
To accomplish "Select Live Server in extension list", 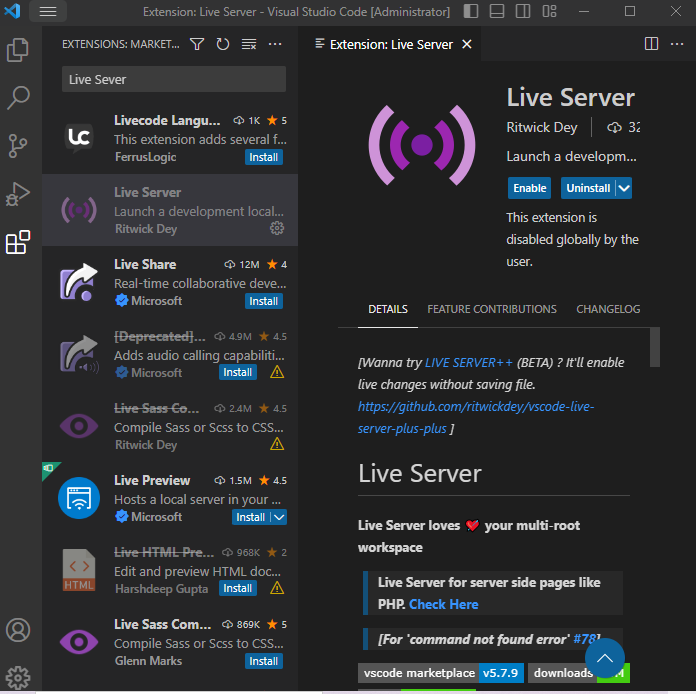I will pos(170,210).
